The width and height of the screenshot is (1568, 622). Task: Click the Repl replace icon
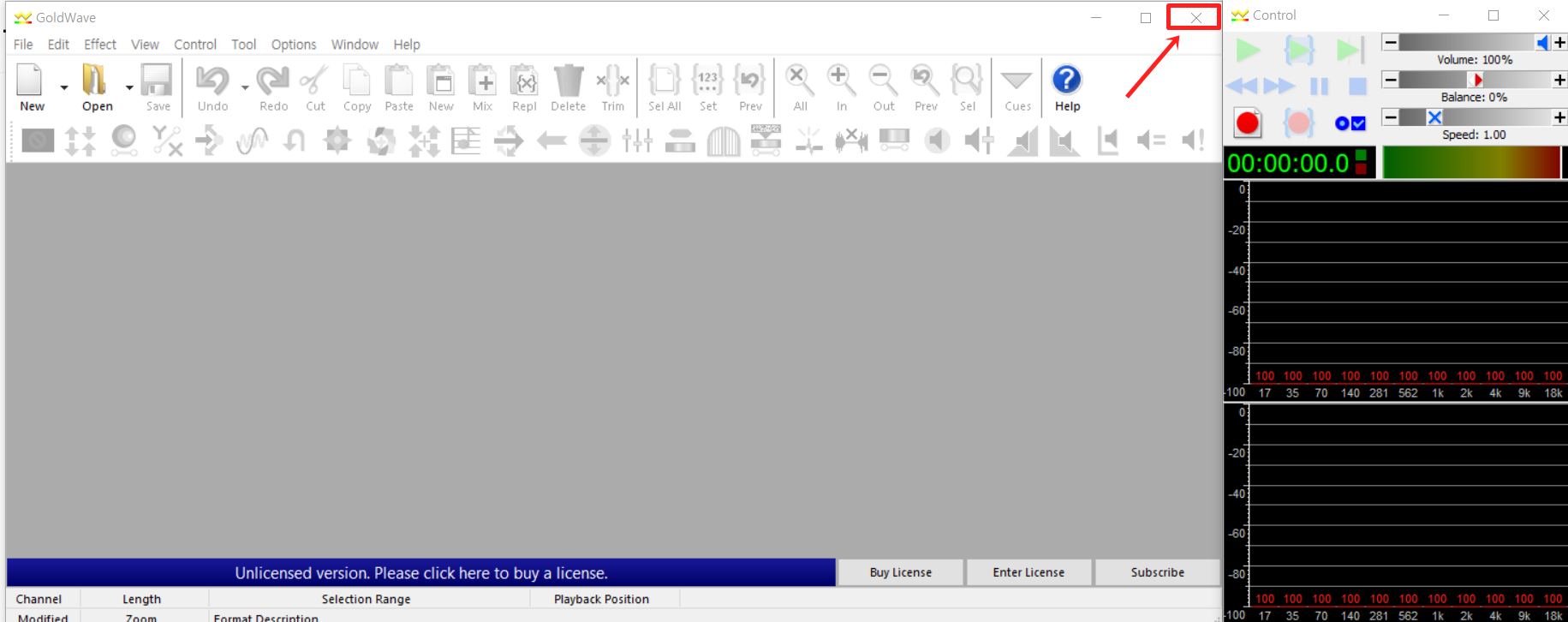pos(524,81)
